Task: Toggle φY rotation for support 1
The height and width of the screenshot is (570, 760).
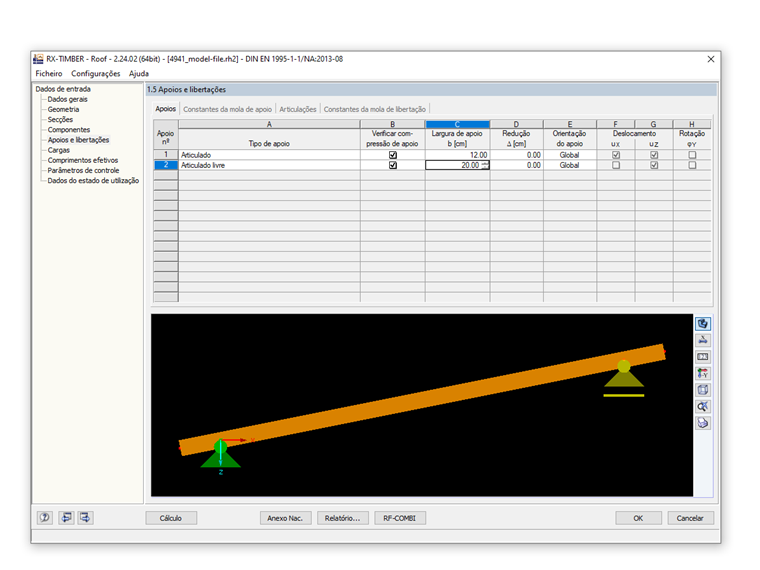Action: 692,155
